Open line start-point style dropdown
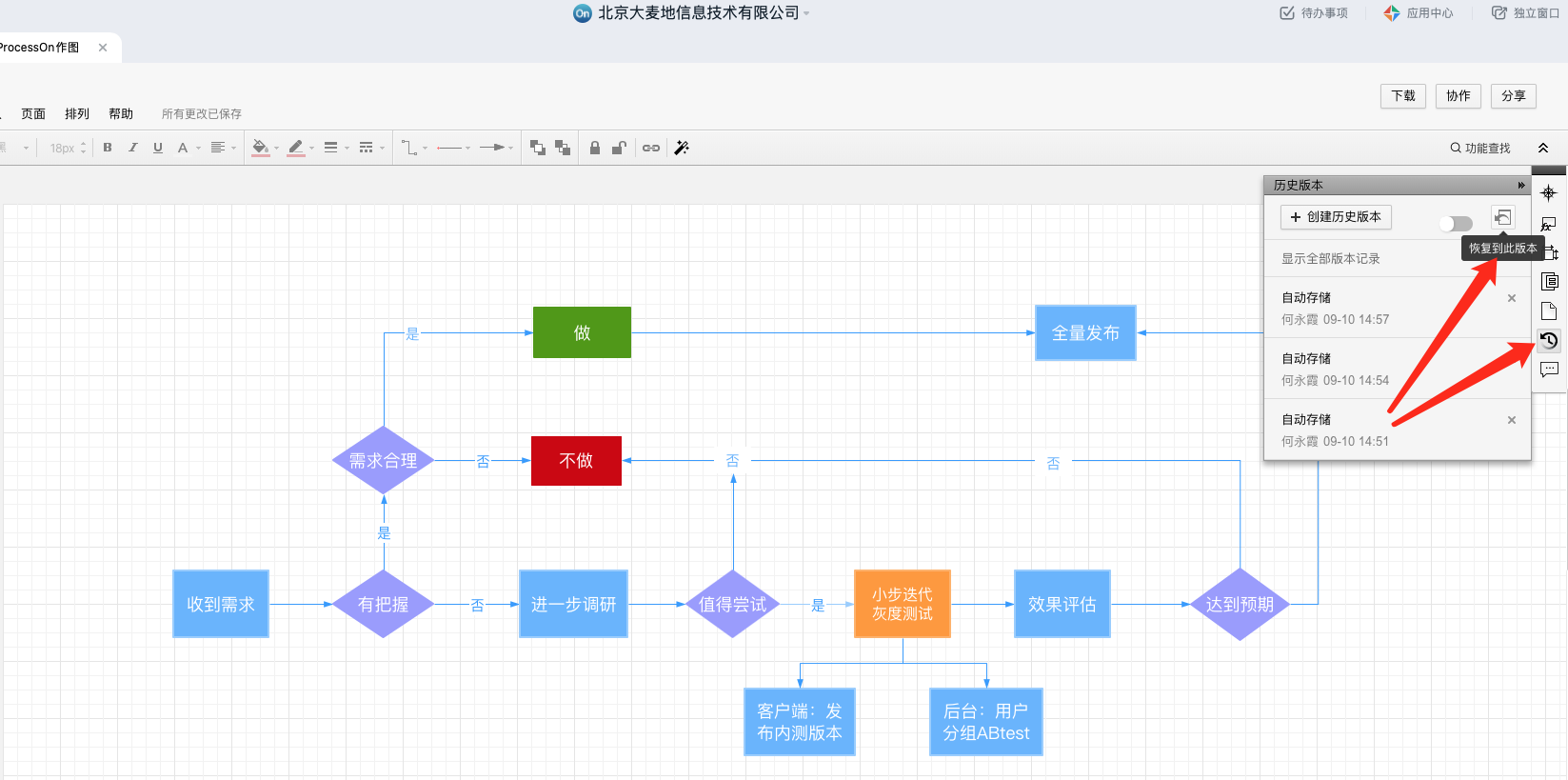 pyautogui.click(x=453, y=148)
